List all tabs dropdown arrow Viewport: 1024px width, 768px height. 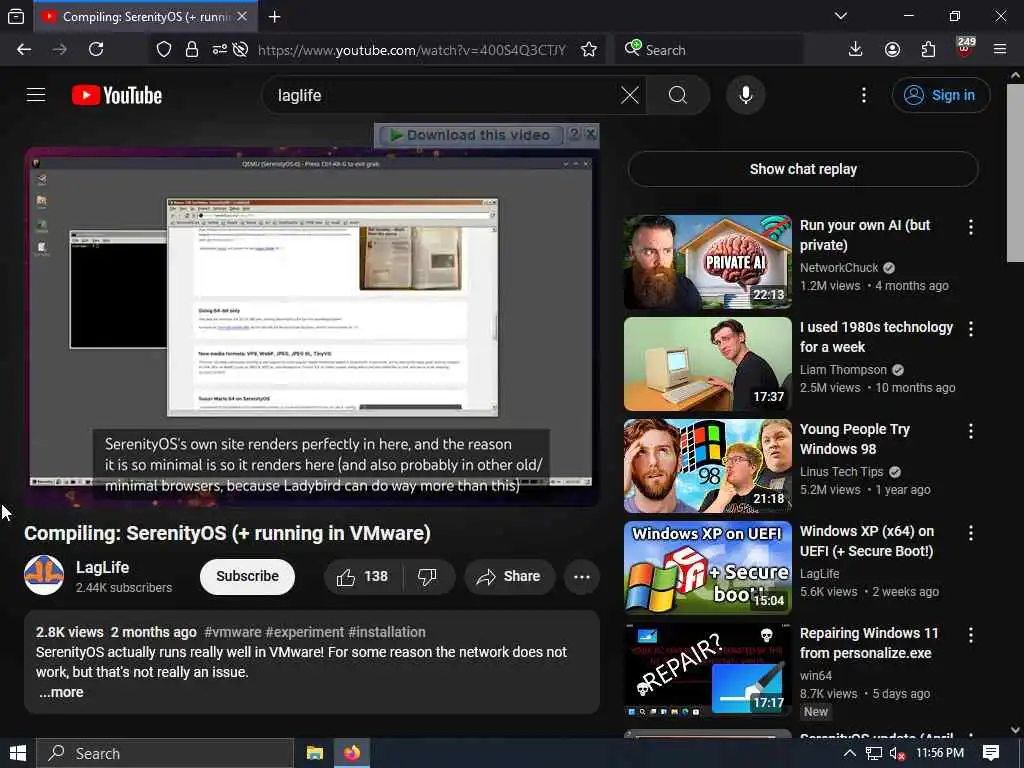coord(840,16)
